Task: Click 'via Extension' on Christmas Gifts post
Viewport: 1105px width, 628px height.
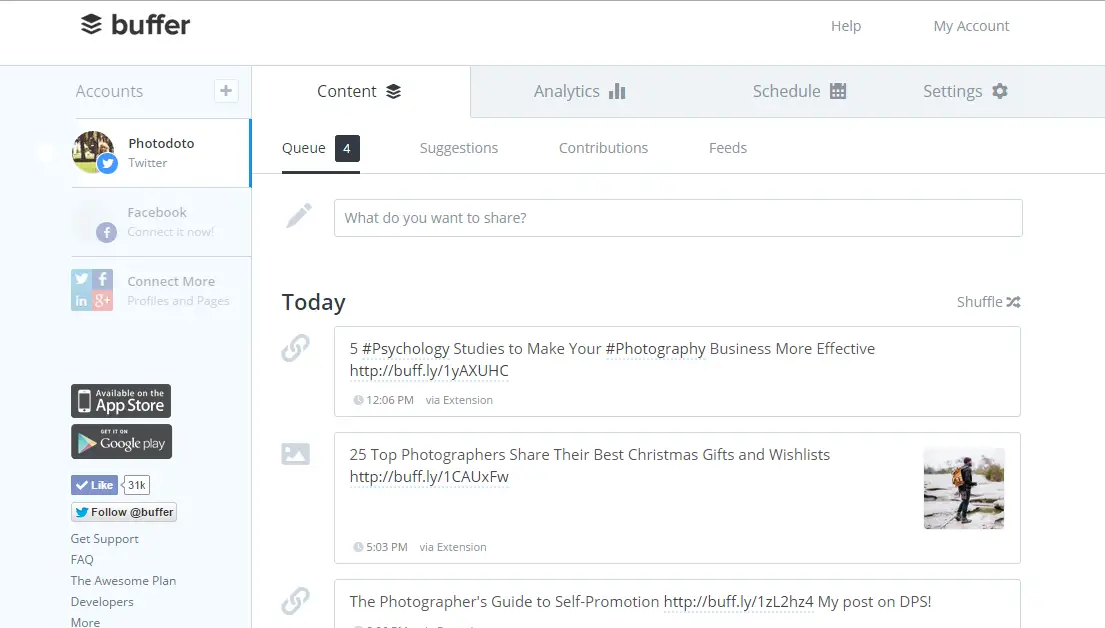Action: (452, 547)
